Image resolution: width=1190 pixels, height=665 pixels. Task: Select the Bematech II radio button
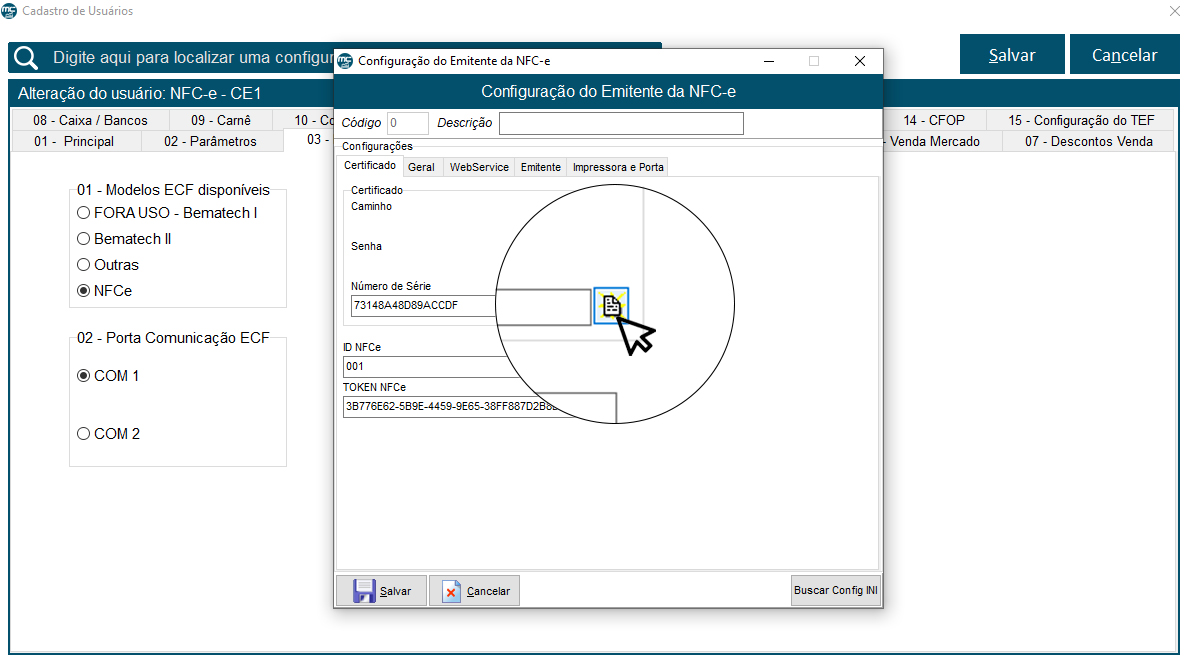coord(84,239)
